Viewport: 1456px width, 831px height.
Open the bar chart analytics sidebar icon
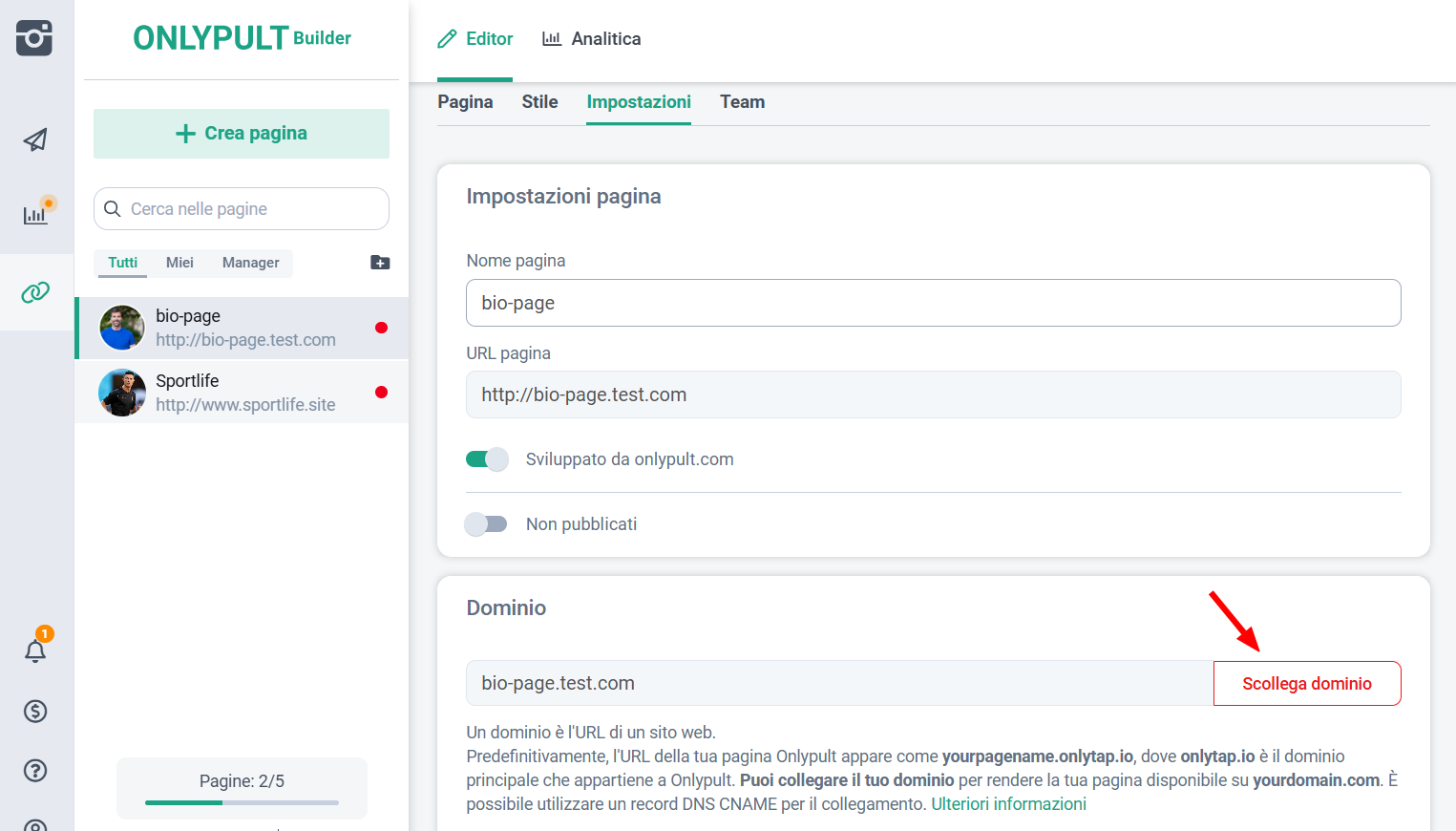click(x=35, y=214)
